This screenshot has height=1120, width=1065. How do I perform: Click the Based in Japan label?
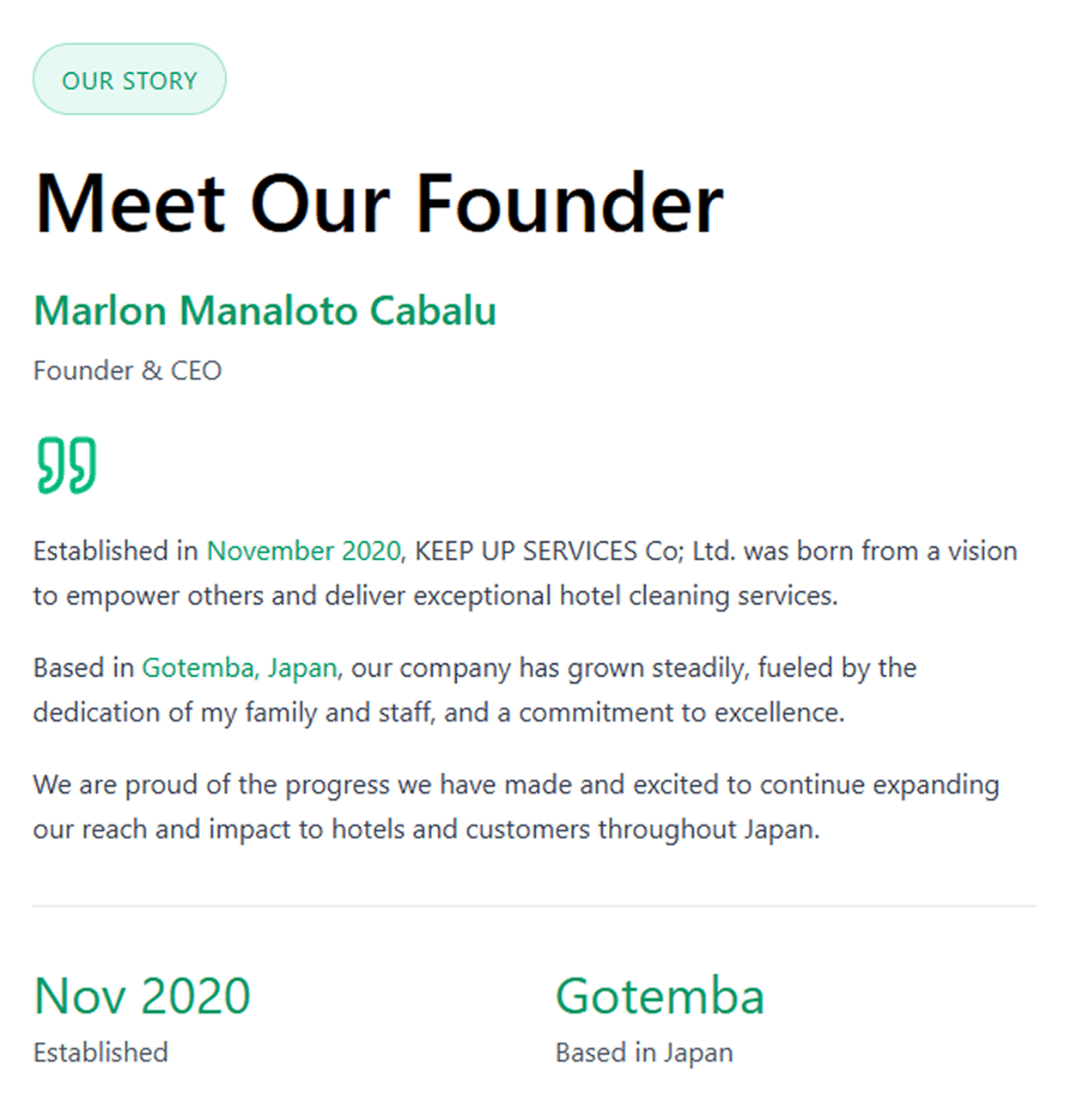[644, 1052]
